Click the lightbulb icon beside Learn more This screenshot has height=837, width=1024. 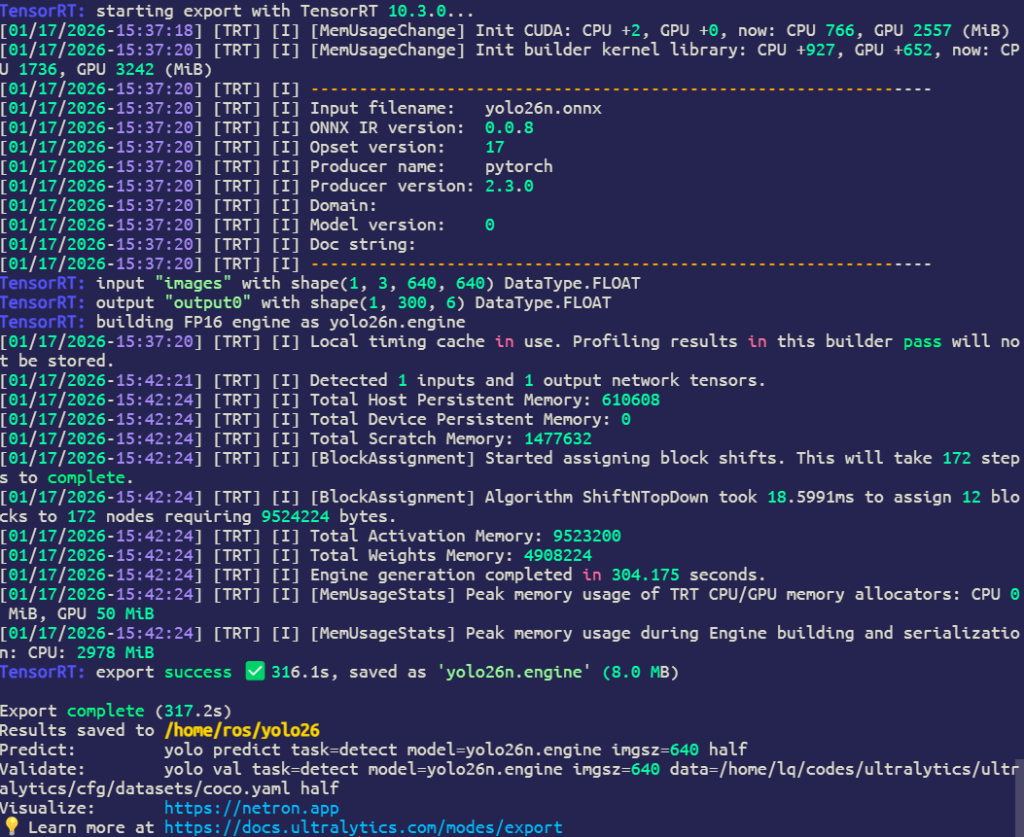[12, 828]
